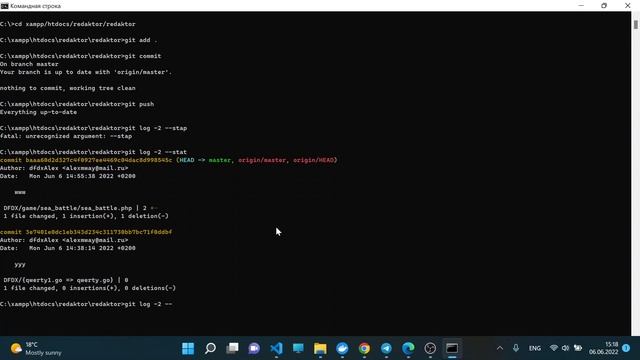Close the Command Prompt window
This screenshot has height=360, width=640.
[627, 6]
